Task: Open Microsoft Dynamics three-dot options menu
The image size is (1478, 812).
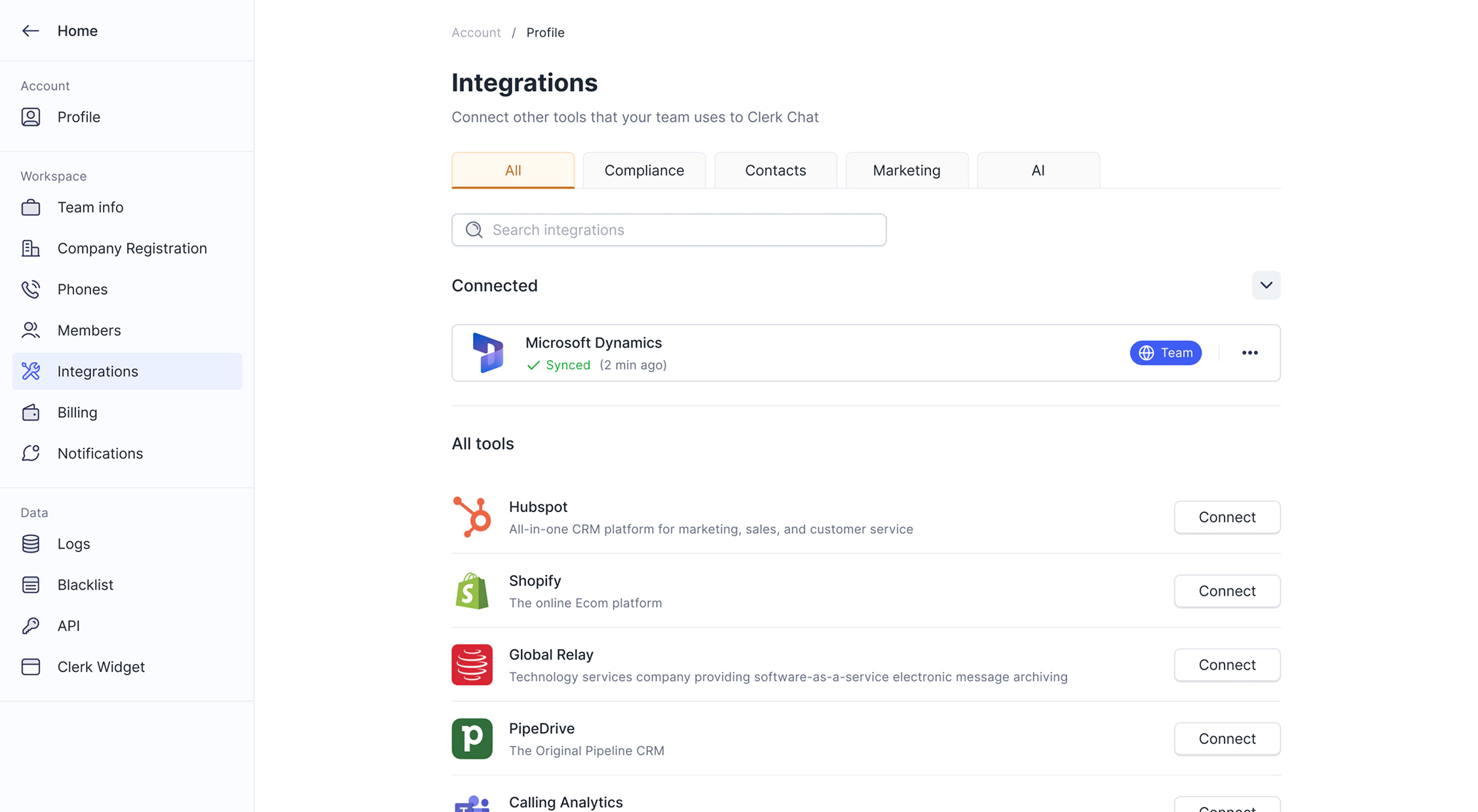Action: click(x=1249, y=353)
